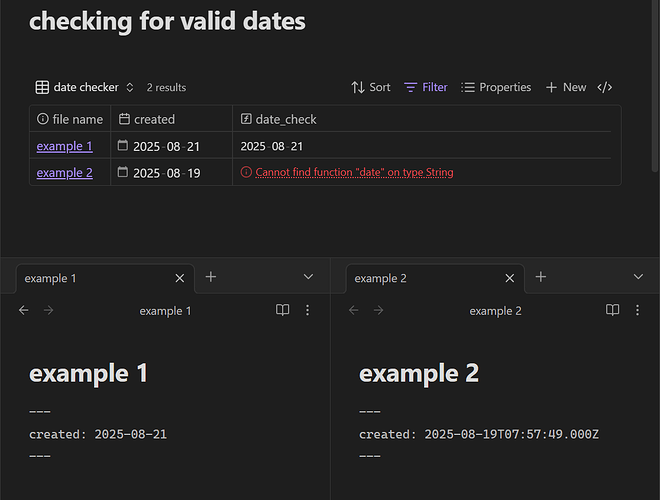This screenshot has height=500, width=660.
Task: Open more options for example 1
Action: click(x=307, y=311)
